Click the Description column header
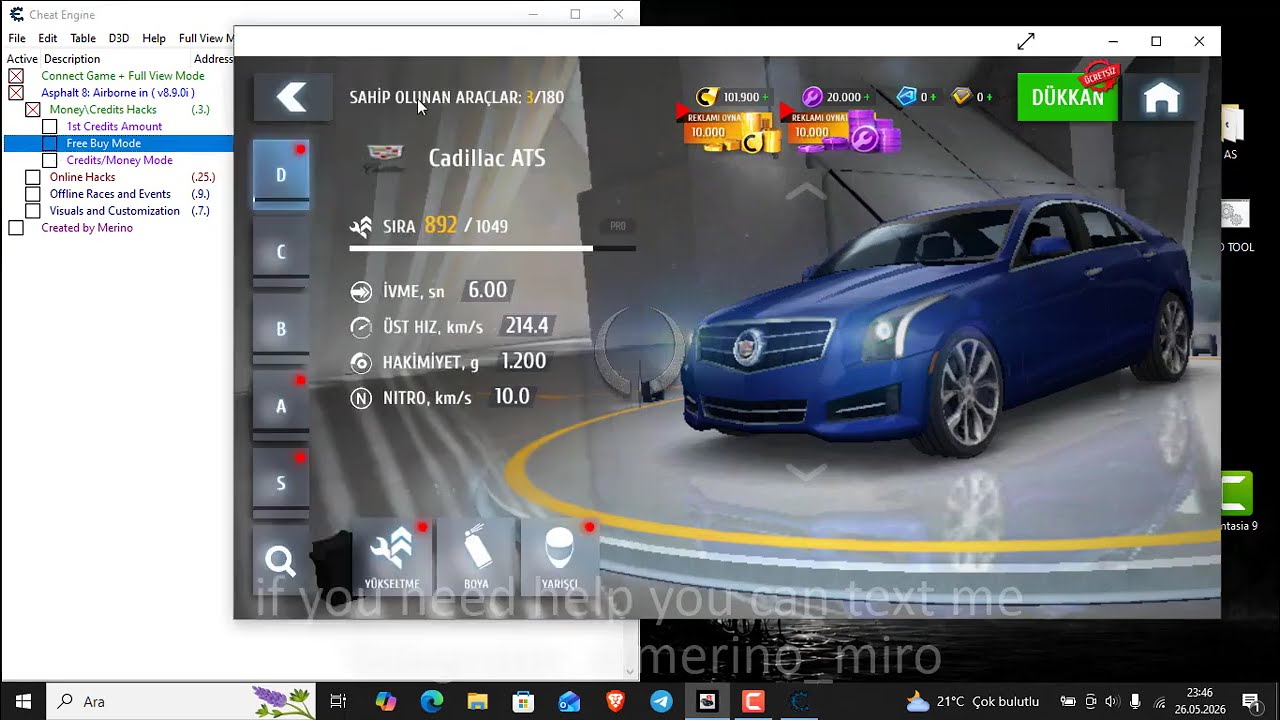Screen dimensions: 1280x720 [71, 59]
